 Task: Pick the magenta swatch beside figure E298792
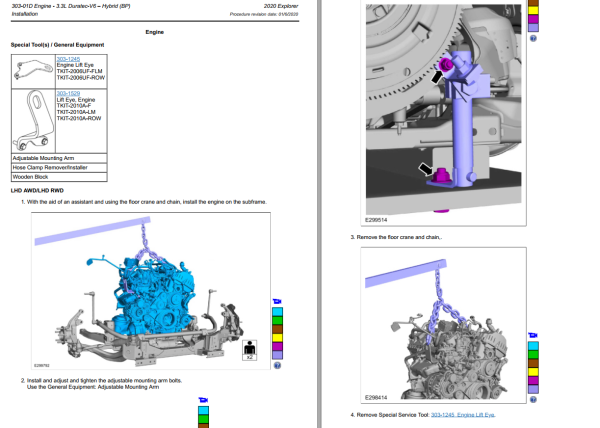277,347
